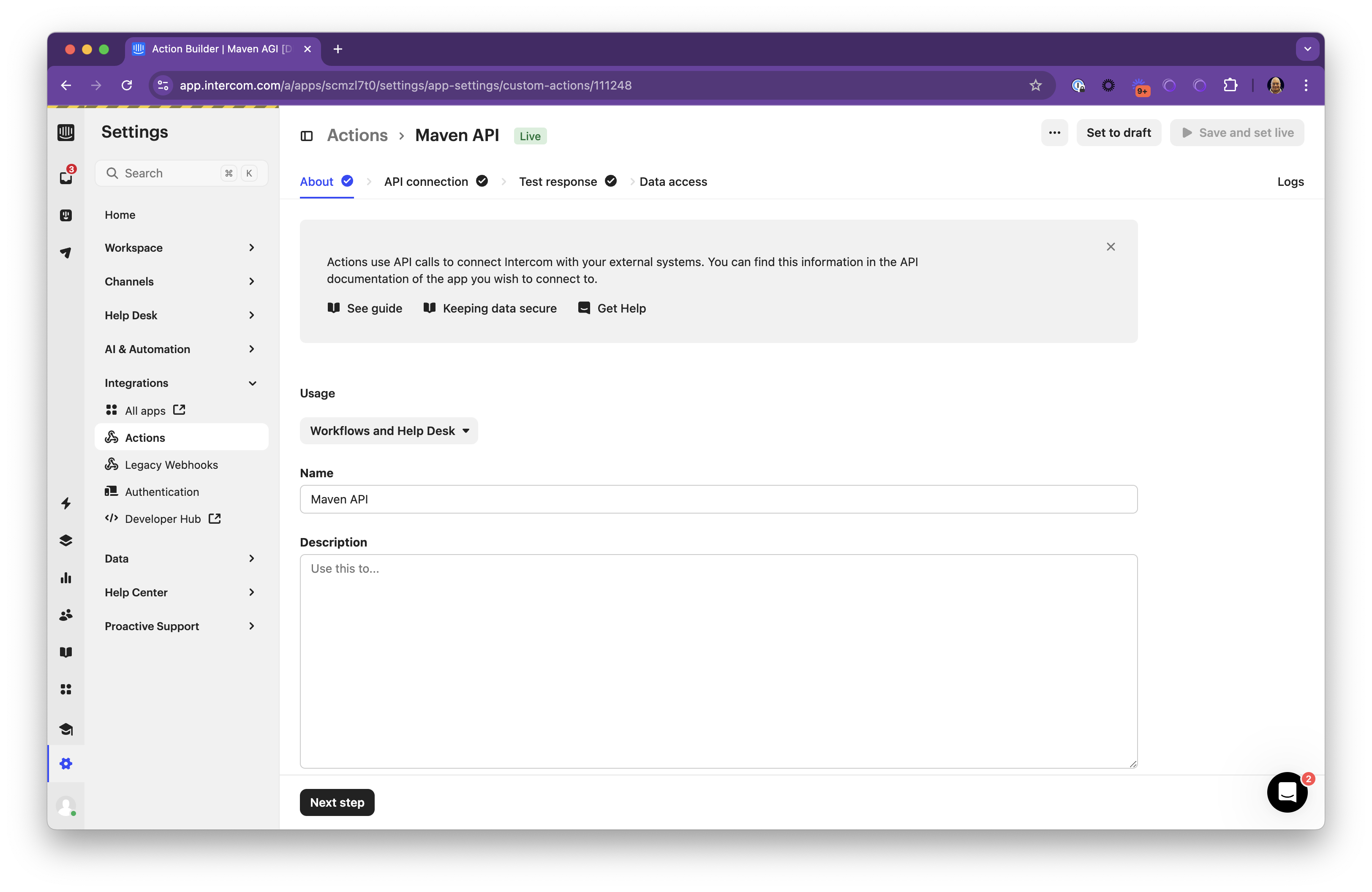The height and width of the screenshot is (892, 1372).
Task: Click the Intercom logo at top left
Action: pos(66,132)
